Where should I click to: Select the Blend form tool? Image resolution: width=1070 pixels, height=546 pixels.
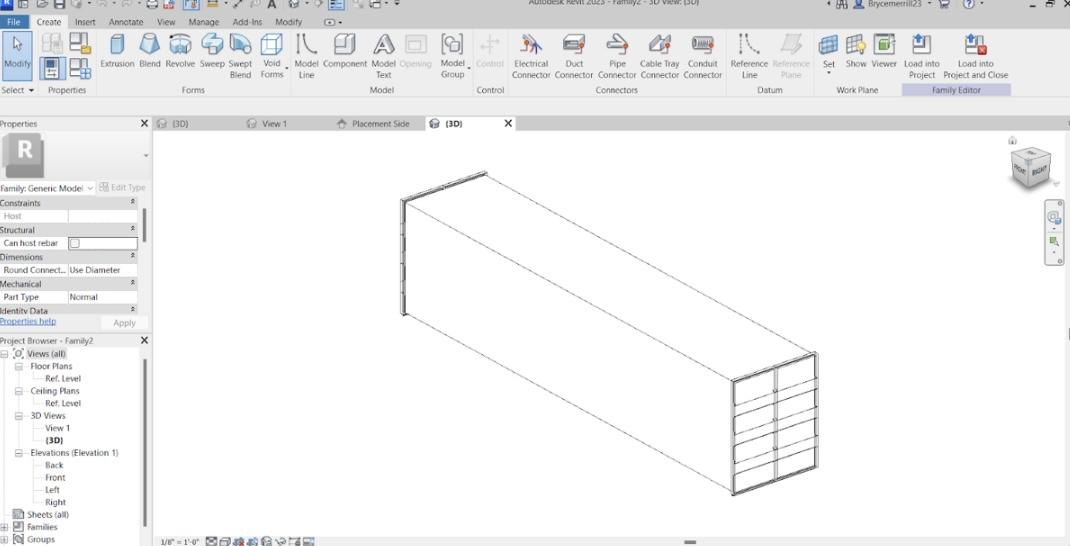click(149, 52)
